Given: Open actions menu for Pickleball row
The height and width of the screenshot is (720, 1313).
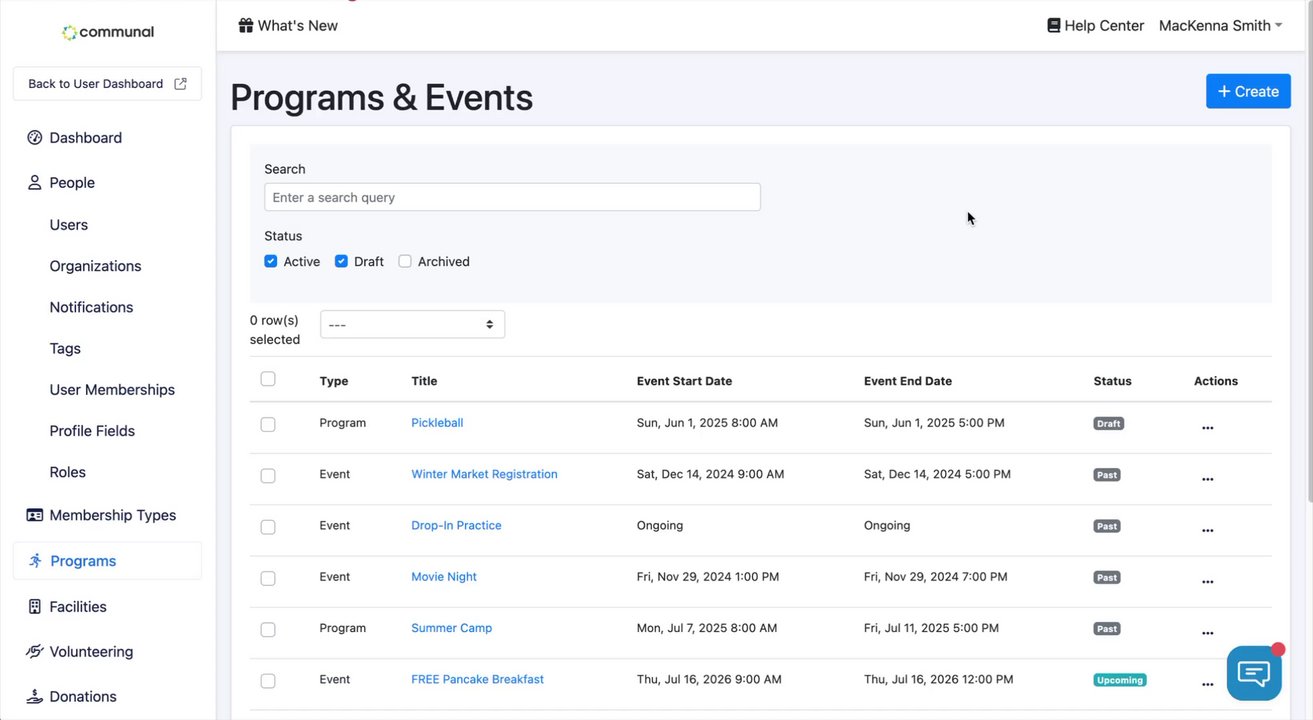Looking at the screenshot, I should pyautogui.click(x=1207, y=428).
